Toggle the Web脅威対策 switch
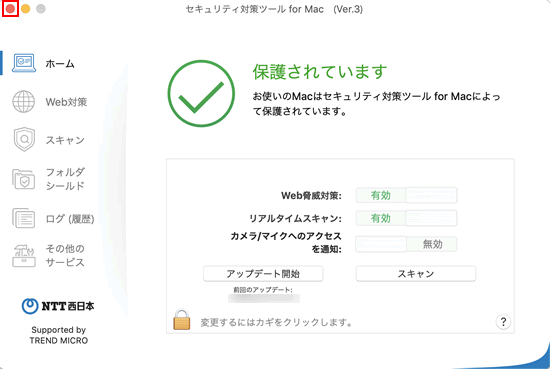This screenshot has height=369, width=550. point(406,195)
